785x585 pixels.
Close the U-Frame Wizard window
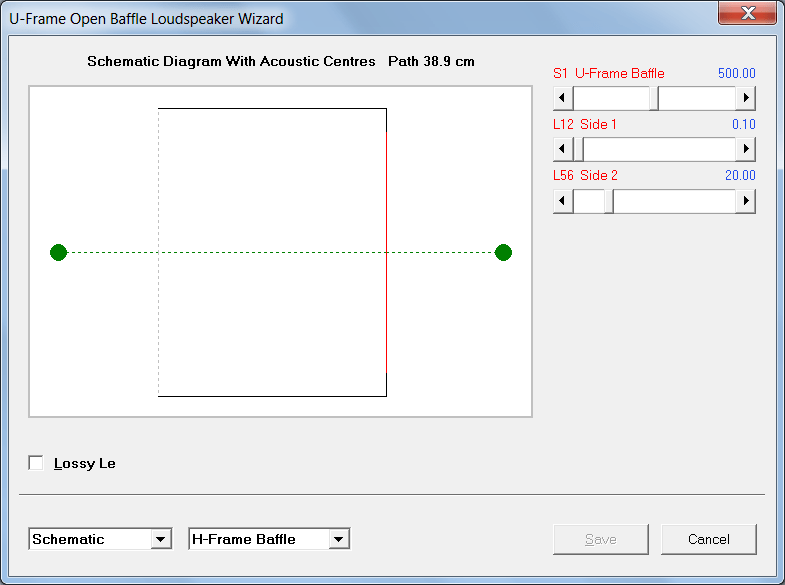pyautogui.click(x=747, y=13)
